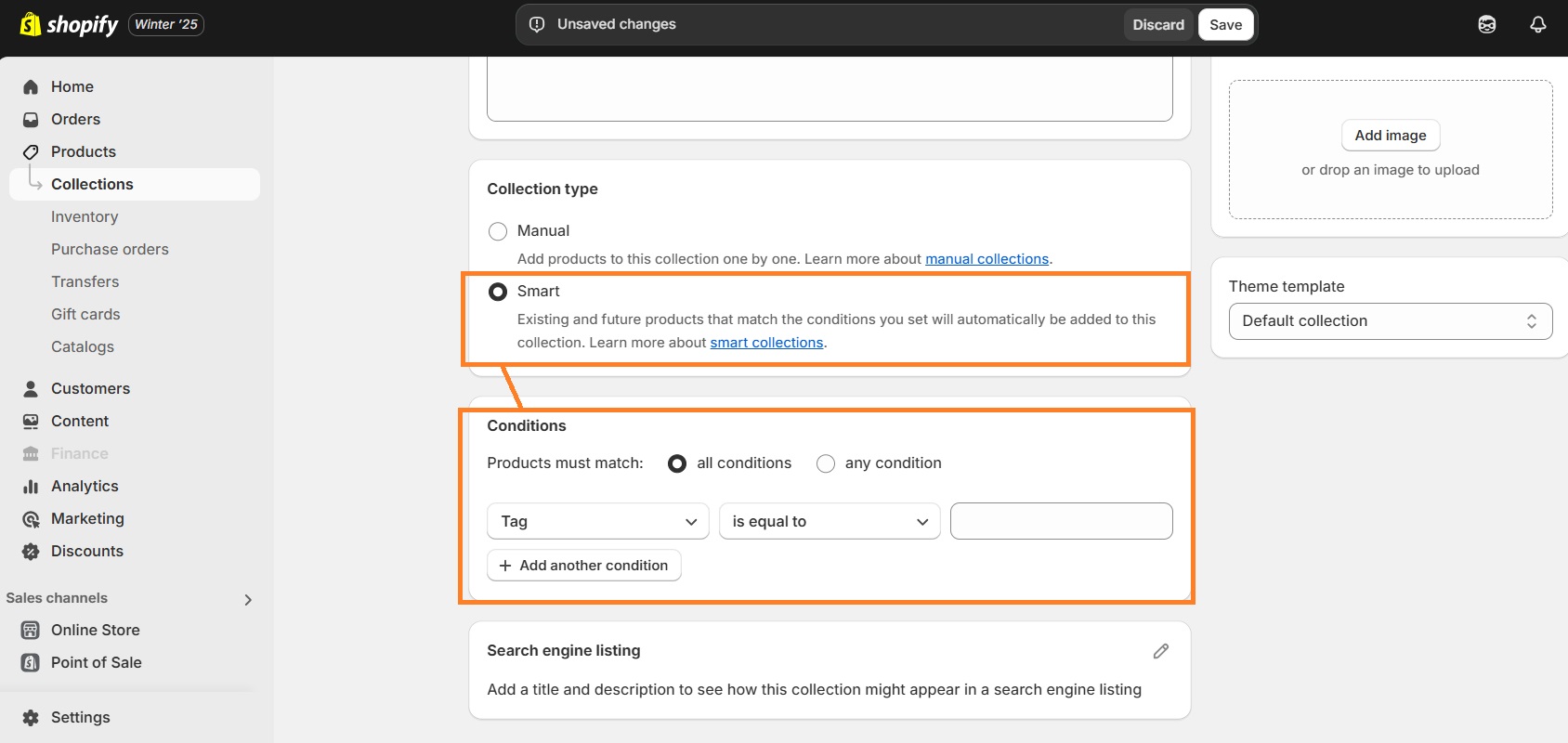The height and width of the screenshot is (743, 1568).
Task: Click the Home house icon
Action: click(31, 86)
